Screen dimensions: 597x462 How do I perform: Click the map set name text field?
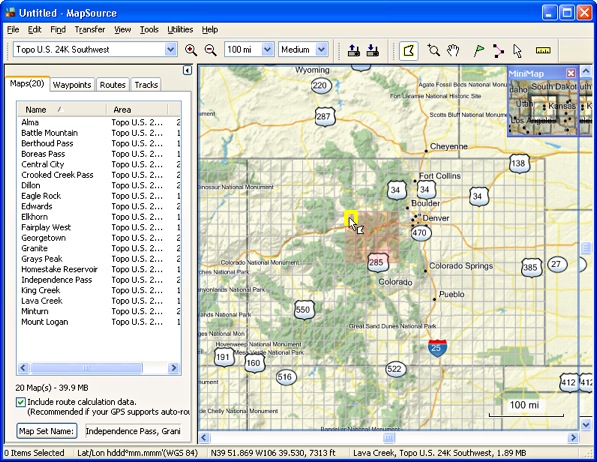[133, 431]
